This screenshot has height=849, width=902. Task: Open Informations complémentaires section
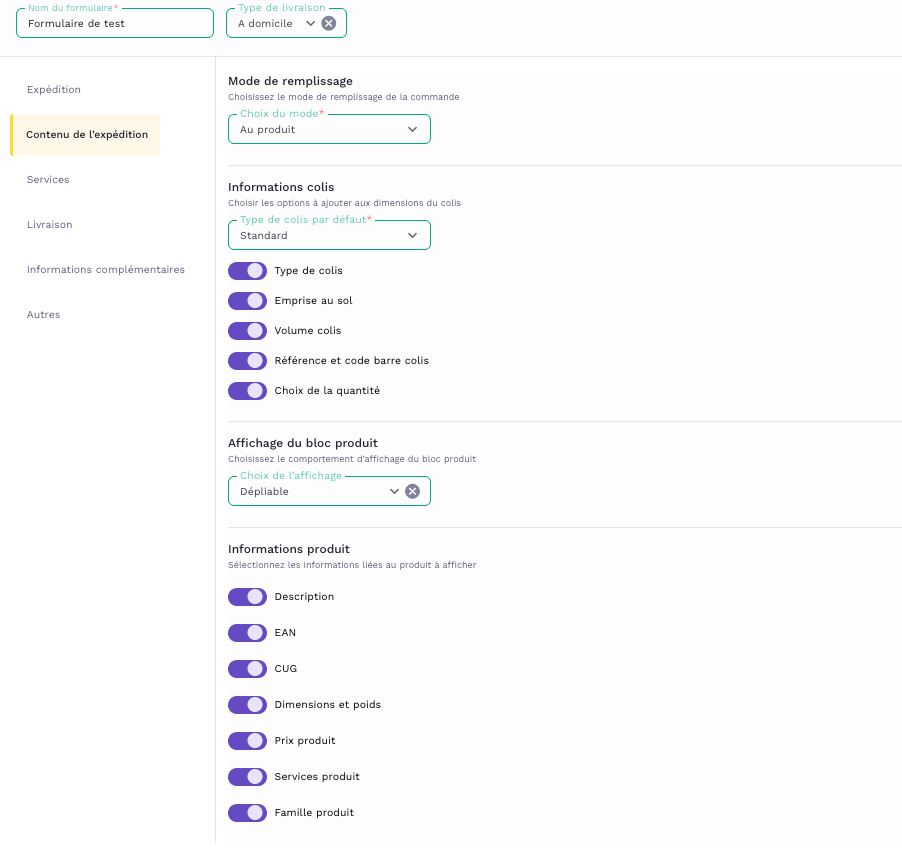pos(105,270)
